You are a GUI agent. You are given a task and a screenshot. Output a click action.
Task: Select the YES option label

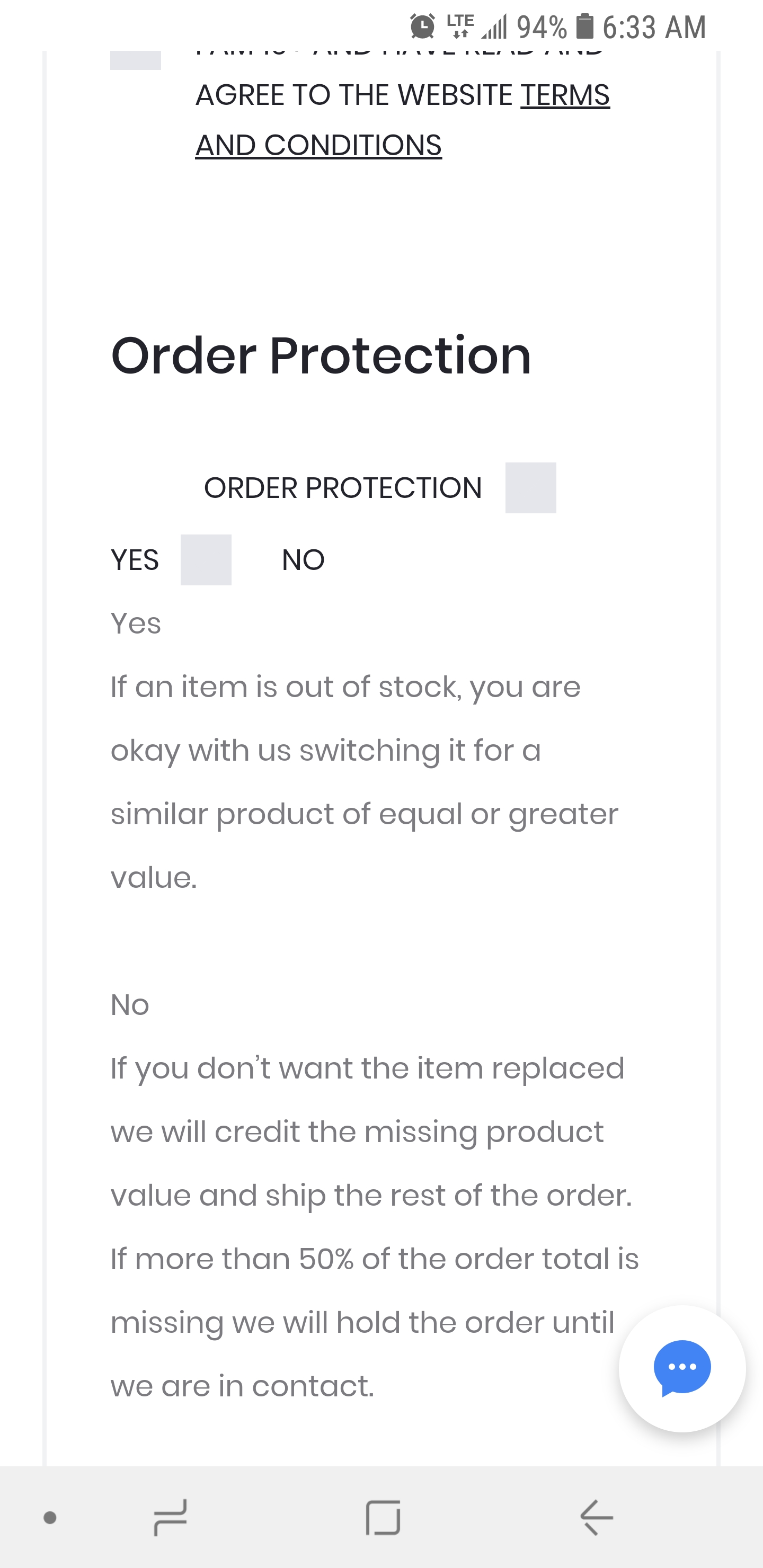coord(135,560)
